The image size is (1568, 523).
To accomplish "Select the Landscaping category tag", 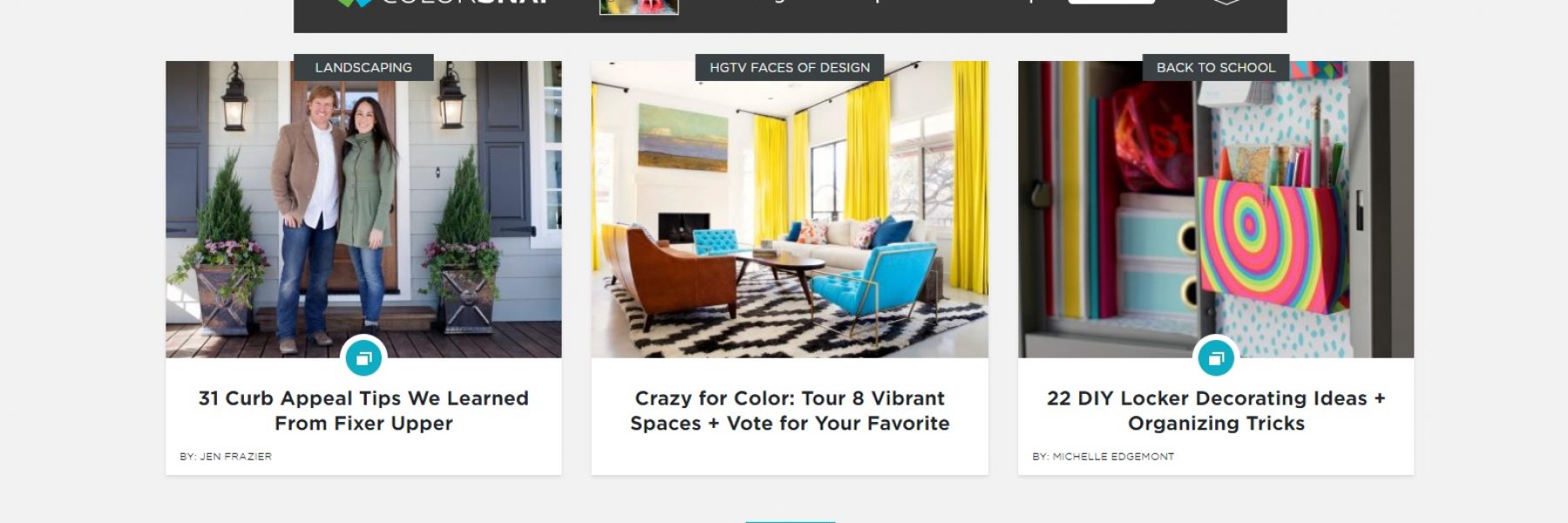I will click(x=363, y=67).
